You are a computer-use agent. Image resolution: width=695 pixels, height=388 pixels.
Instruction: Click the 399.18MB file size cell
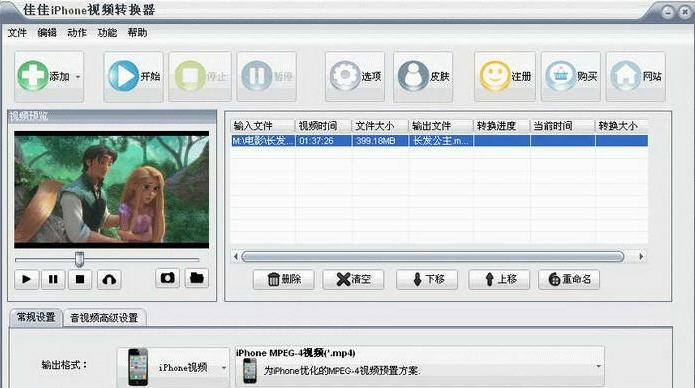(380, 141)
